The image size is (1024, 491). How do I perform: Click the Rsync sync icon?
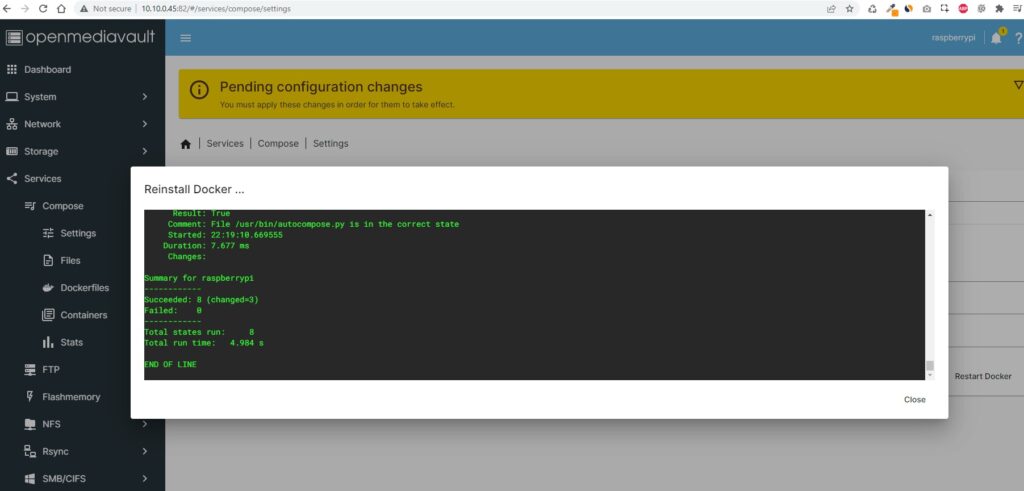click(30, 451)
